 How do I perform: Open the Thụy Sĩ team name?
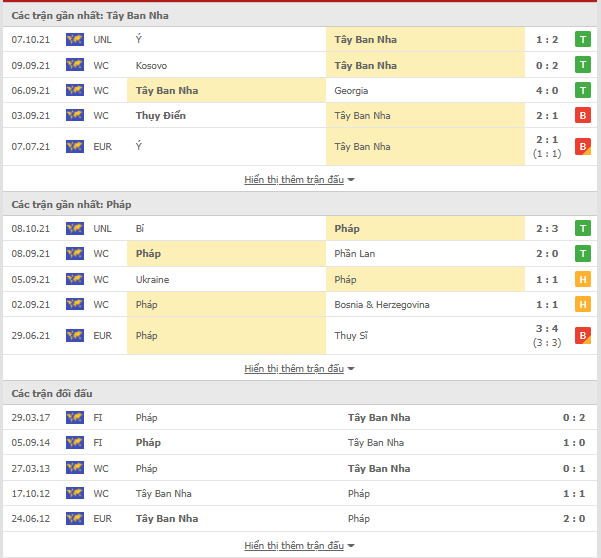(x=351, y=336)
